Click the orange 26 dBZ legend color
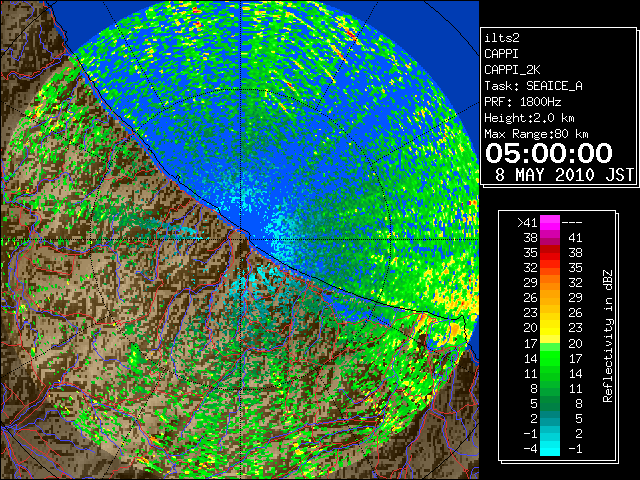This screenshot has width=640, height=480. (x=550, y=298)
